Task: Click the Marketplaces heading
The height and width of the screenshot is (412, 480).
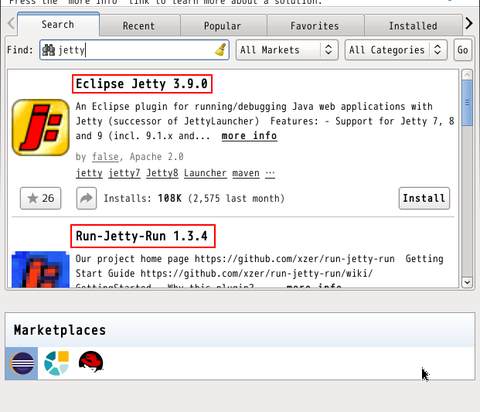Action: [x=60, y=330]
